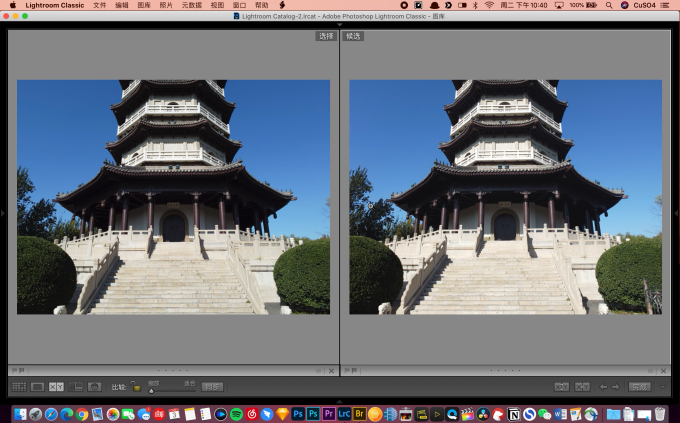Adjust the compare zoom slider

(x=171, y=390)
